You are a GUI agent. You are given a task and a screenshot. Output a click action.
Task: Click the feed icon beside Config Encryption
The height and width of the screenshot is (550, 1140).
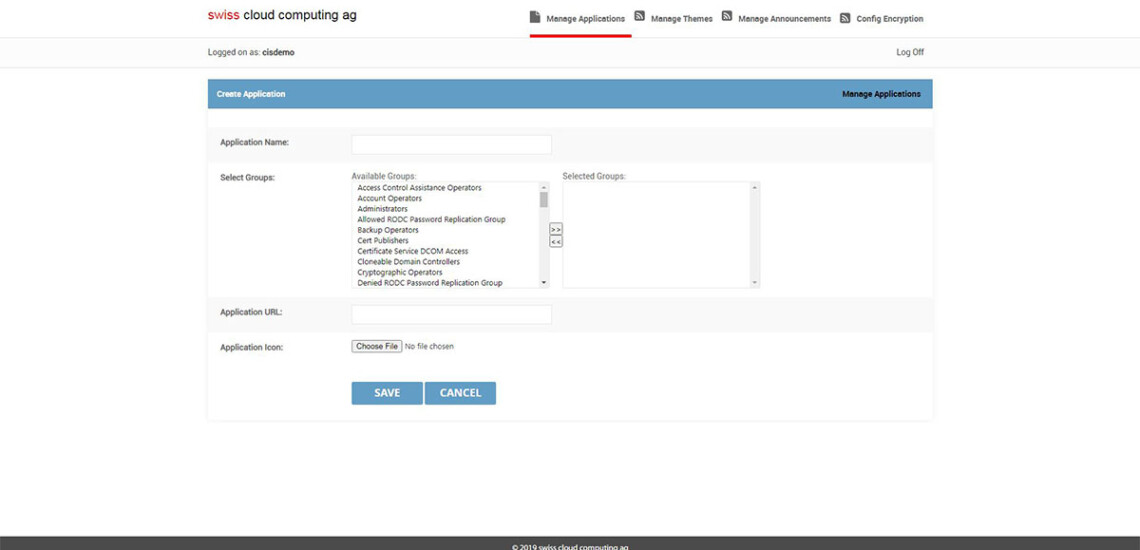point(845,18)
